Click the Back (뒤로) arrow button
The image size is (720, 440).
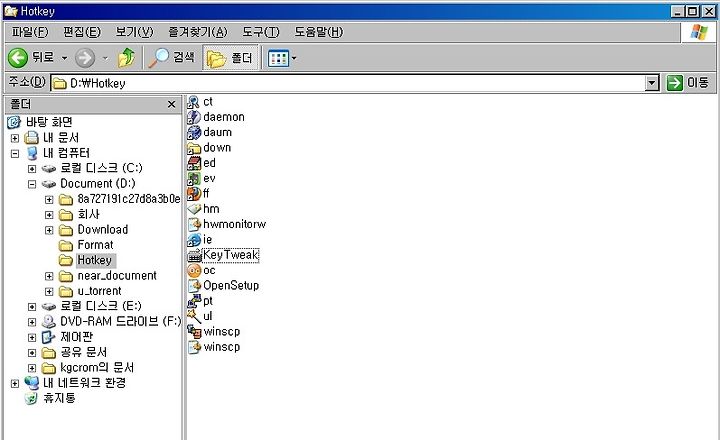pos(30,58)
